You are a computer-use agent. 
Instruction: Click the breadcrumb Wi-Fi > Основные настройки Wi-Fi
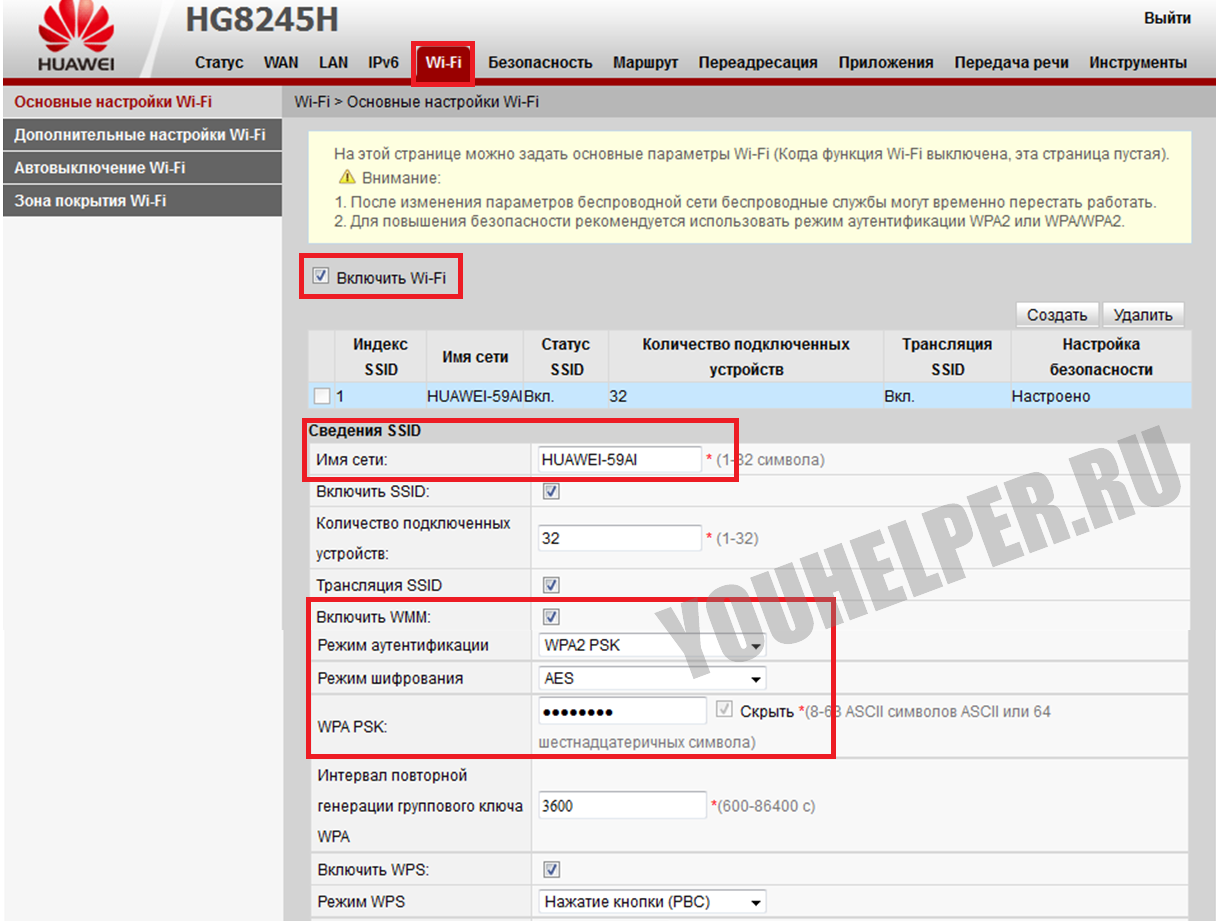[x=417, y=102]
